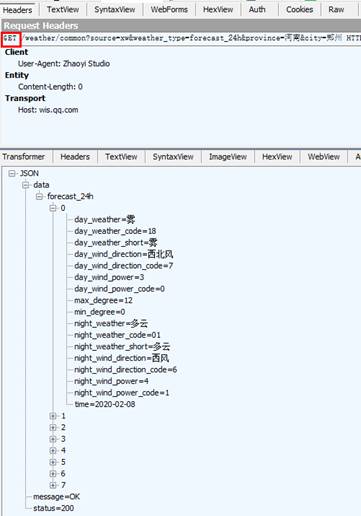Expand forecast item 3

tap(53, 439)
